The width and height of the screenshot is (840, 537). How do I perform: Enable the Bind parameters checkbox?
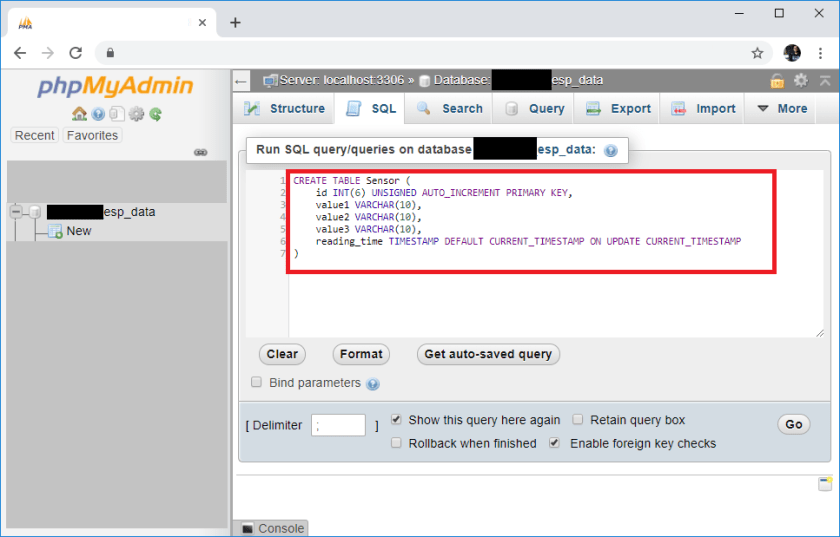(x=257, y=382)
